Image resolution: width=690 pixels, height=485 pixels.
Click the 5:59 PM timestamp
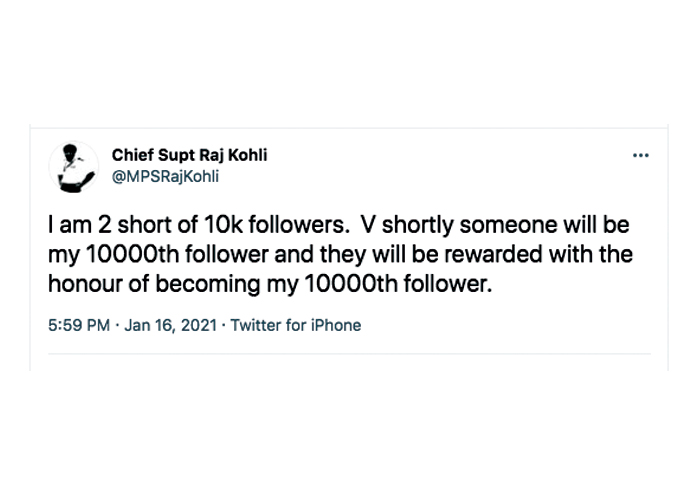[79, 325]
